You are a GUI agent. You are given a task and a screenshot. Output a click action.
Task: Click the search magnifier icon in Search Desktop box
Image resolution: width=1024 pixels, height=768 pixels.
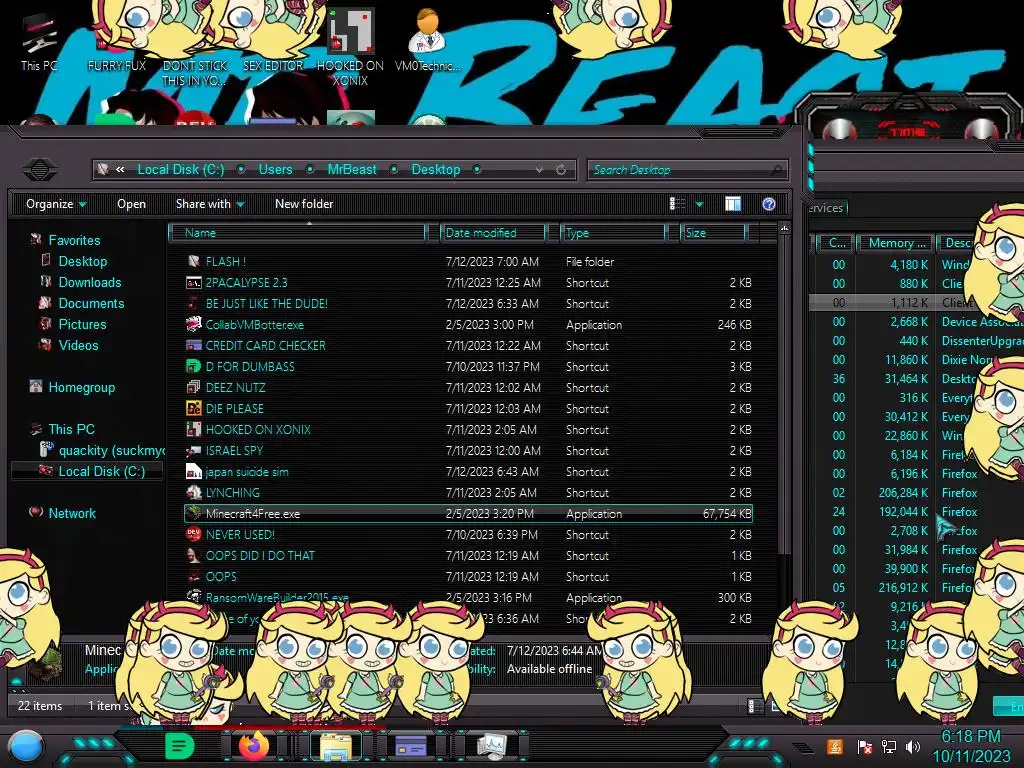pos(776,170)
